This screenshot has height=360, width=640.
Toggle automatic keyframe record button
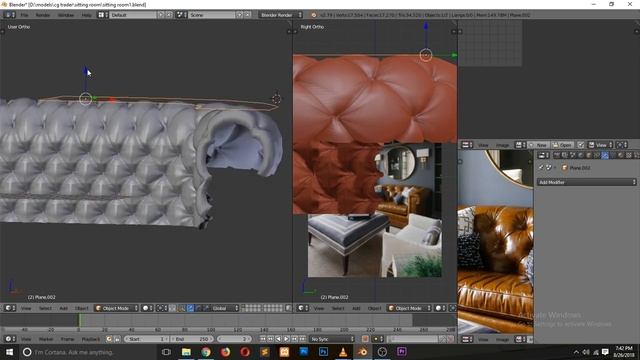tap(365, 339)
